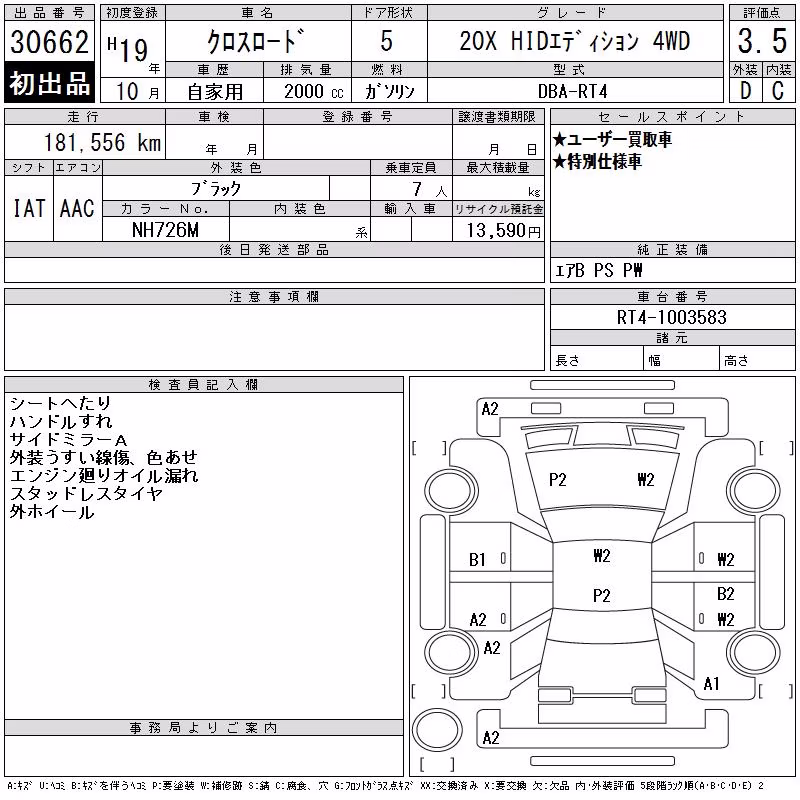Select the inspector note サイドミラーA
The width and height of the screenshot is (800, 800).
(68, 439)
